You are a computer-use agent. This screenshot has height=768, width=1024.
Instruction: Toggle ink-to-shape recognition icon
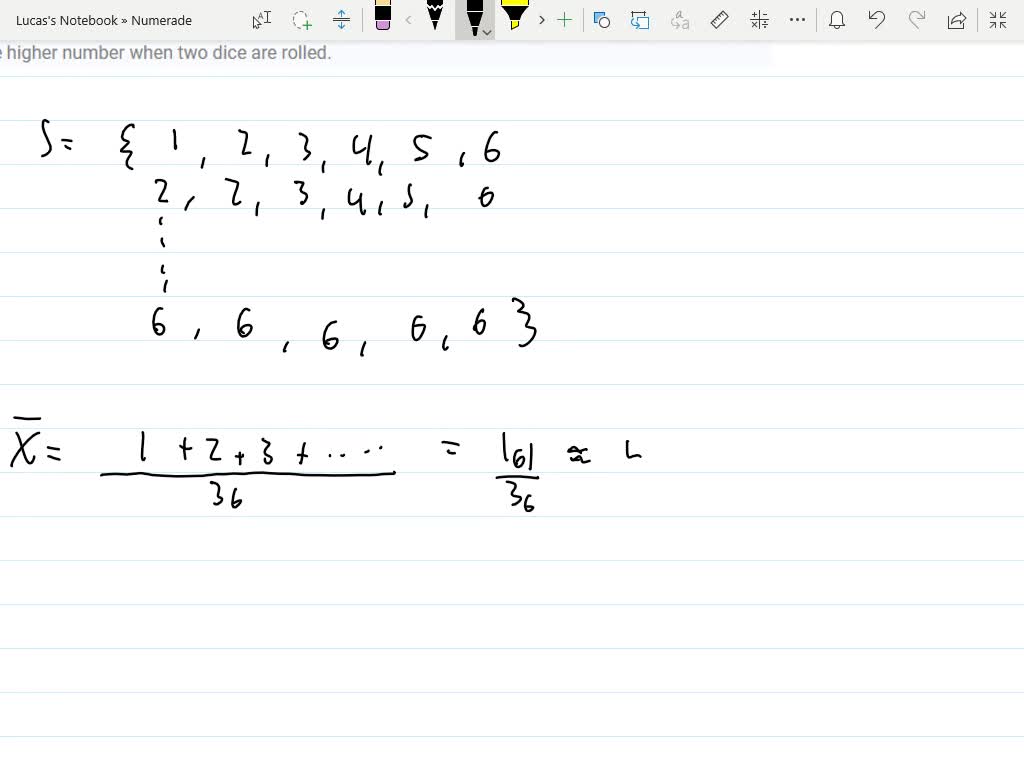pos(639,20)
